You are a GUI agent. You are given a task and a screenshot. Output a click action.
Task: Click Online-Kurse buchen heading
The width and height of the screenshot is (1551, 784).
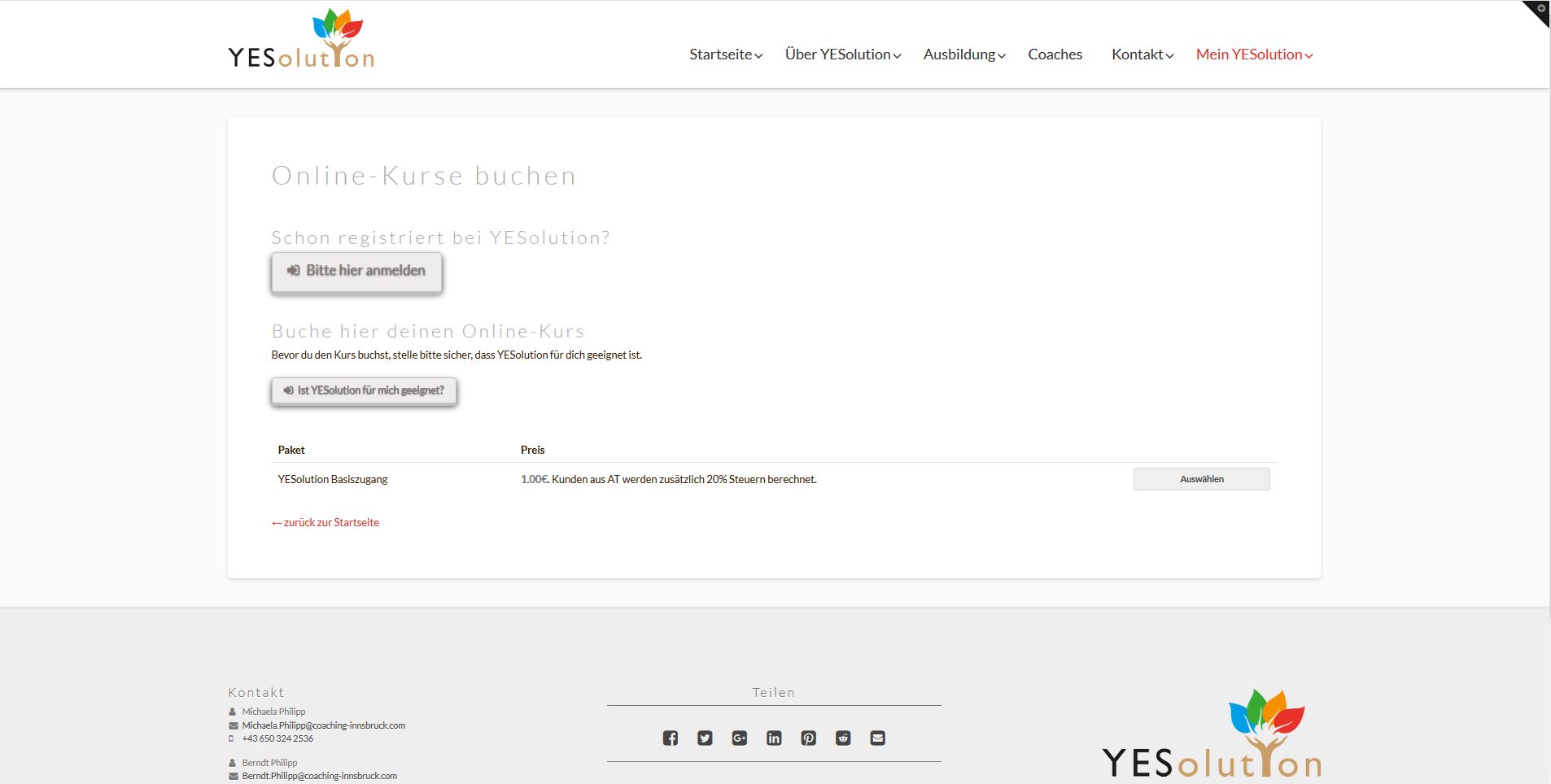[424, 176]
